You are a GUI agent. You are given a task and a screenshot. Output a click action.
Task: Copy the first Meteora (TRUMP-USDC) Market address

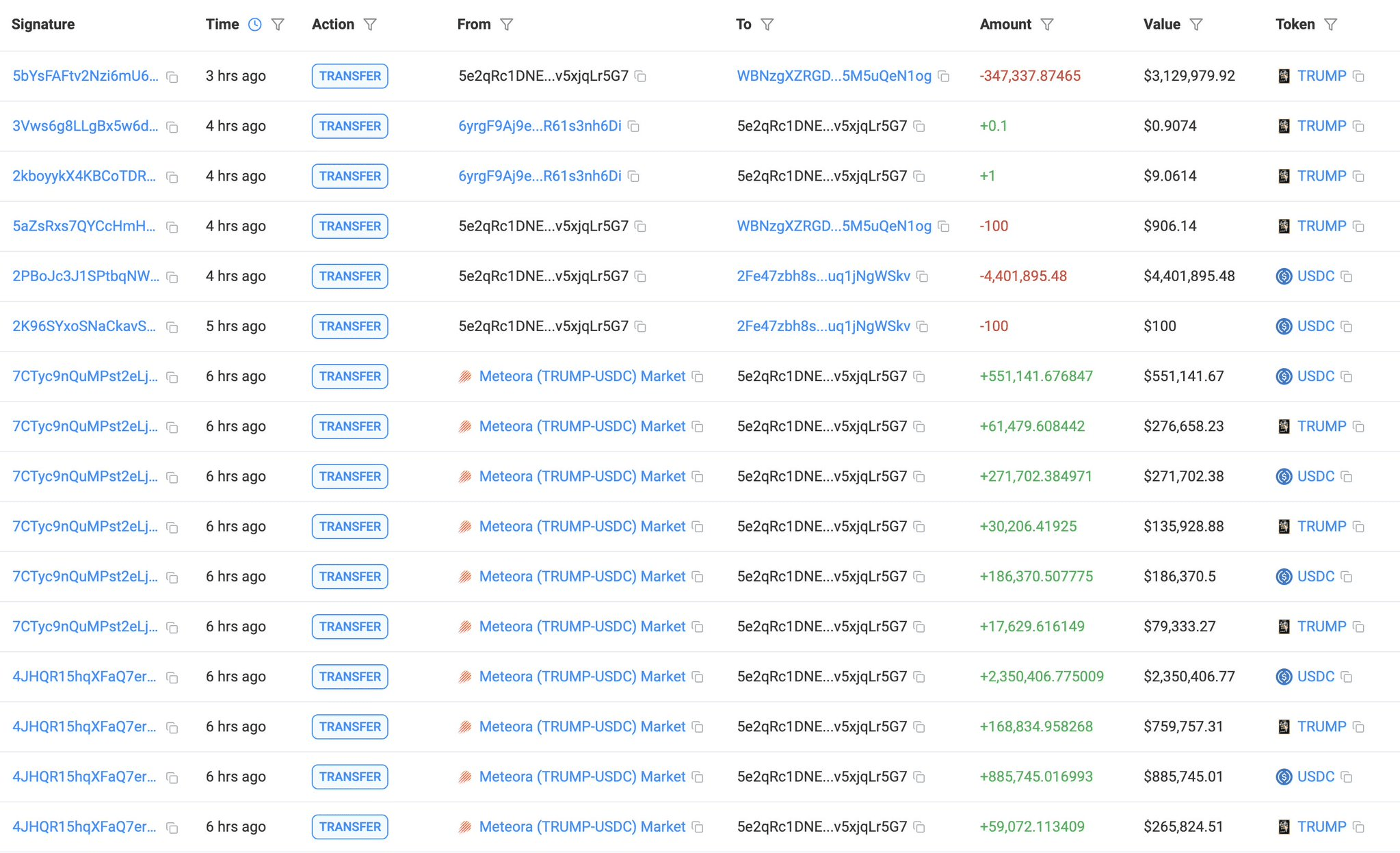[698, 377]
